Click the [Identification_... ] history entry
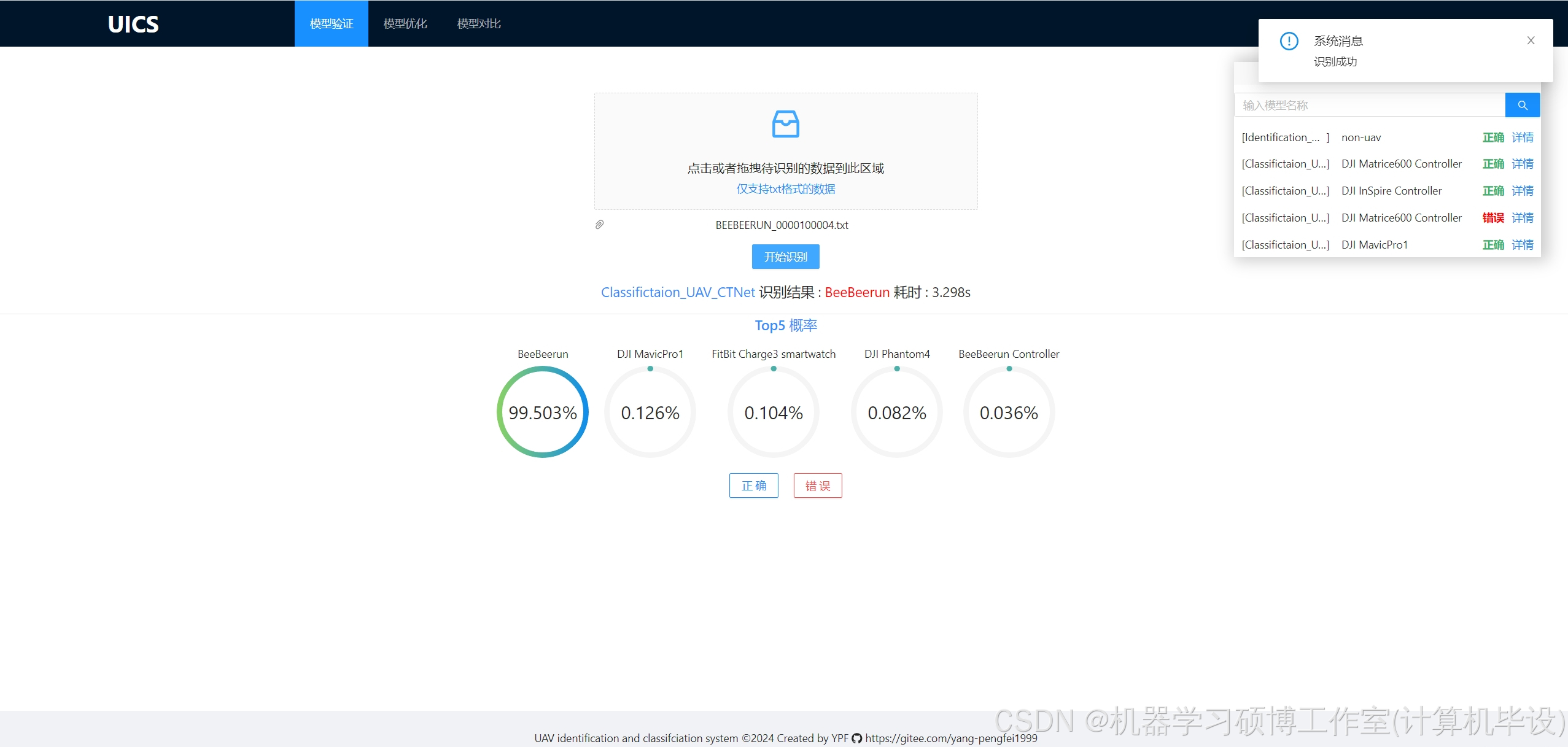Image resolution: width=1568 pixels, height=747 pixels. (x=1285, y=137)
